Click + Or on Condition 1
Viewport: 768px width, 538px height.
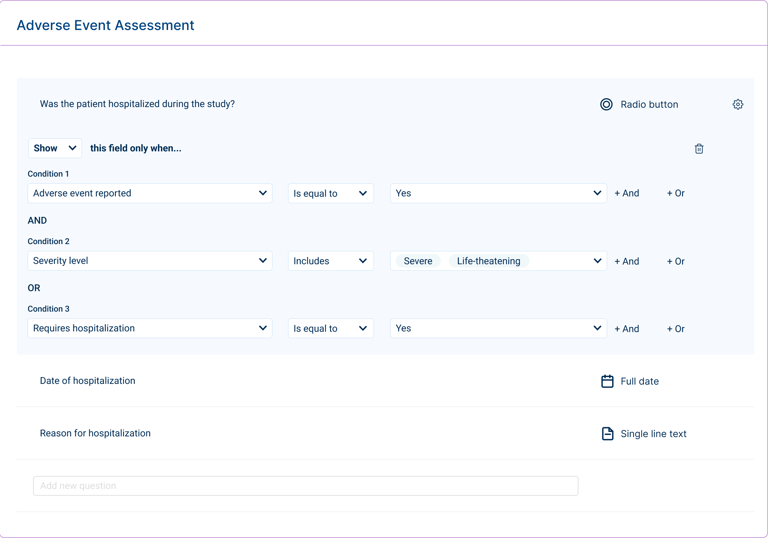coord(676,193)
